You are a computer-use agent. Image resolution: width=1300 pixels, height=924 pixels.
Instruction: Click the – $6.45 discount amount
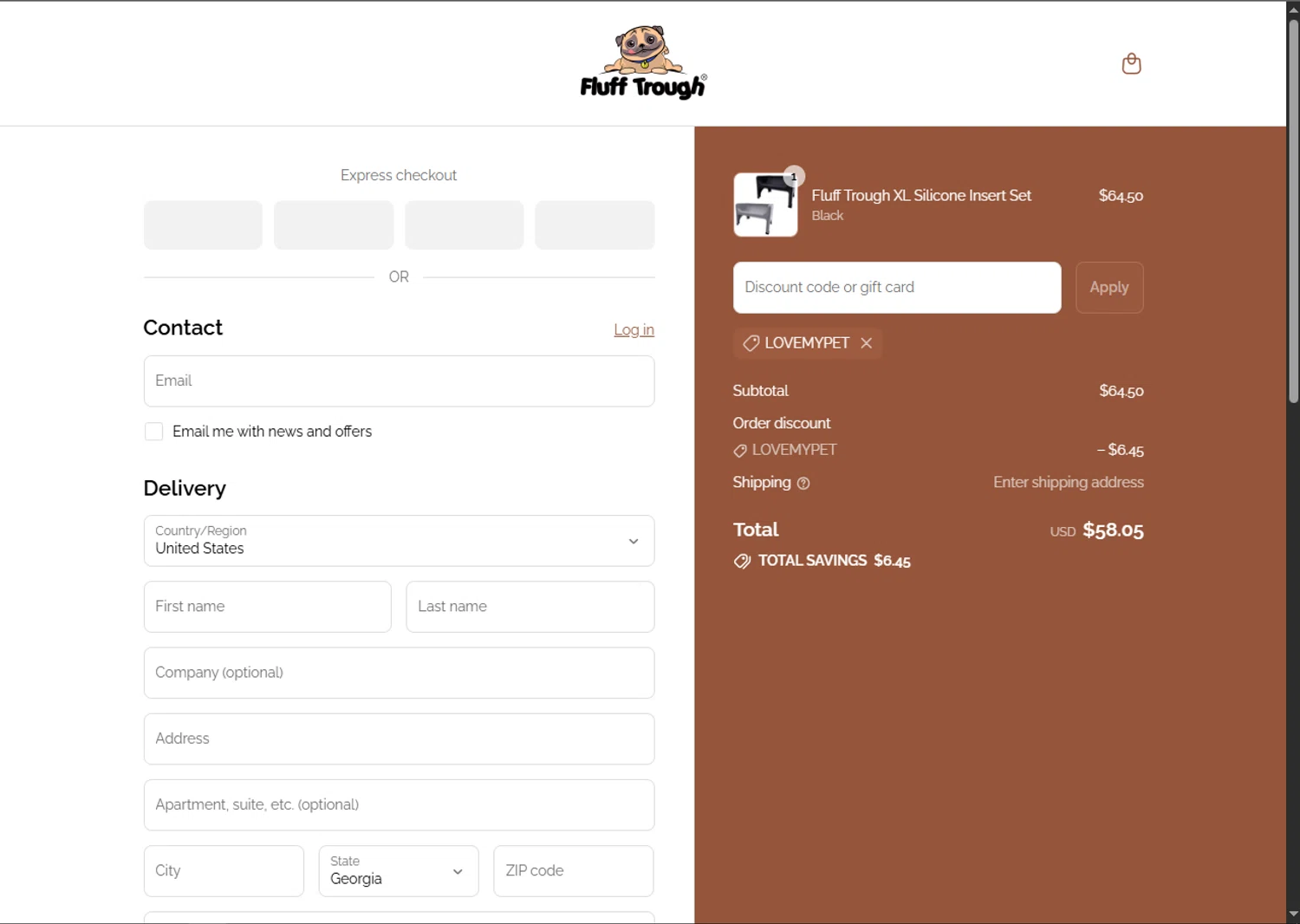pyautogui.click(x=1120, y=451)
